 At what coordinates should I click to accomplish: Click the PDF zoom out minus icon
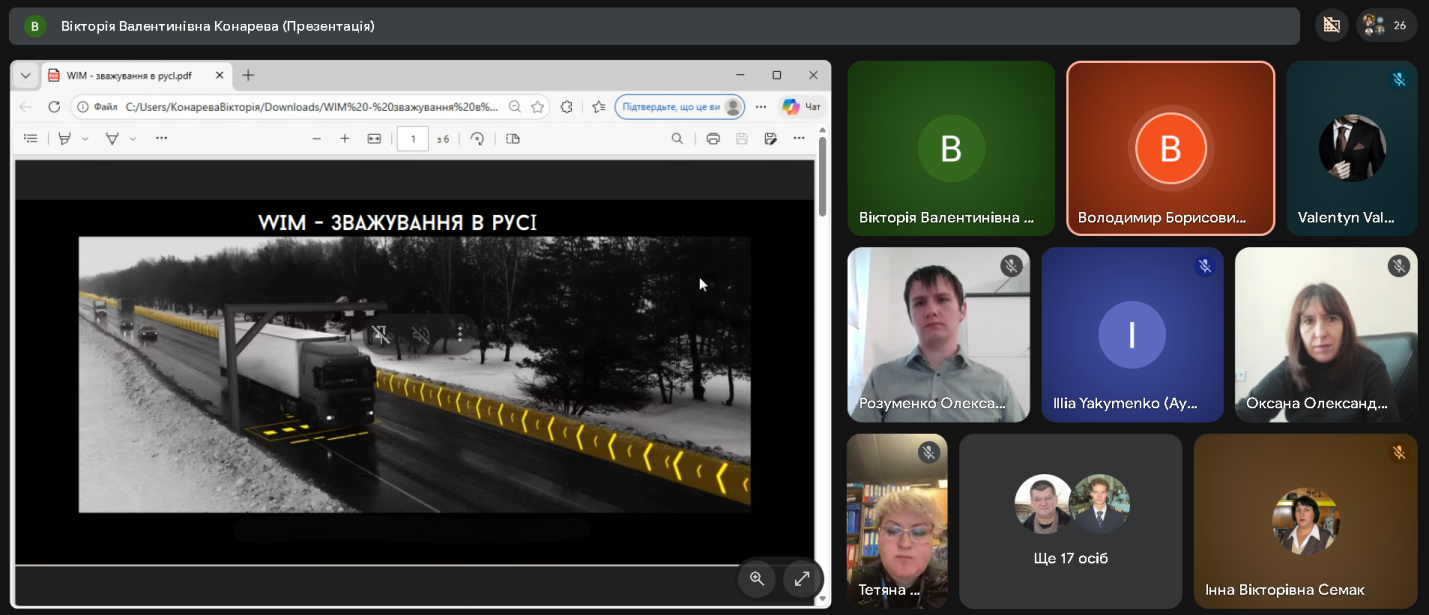317,139
